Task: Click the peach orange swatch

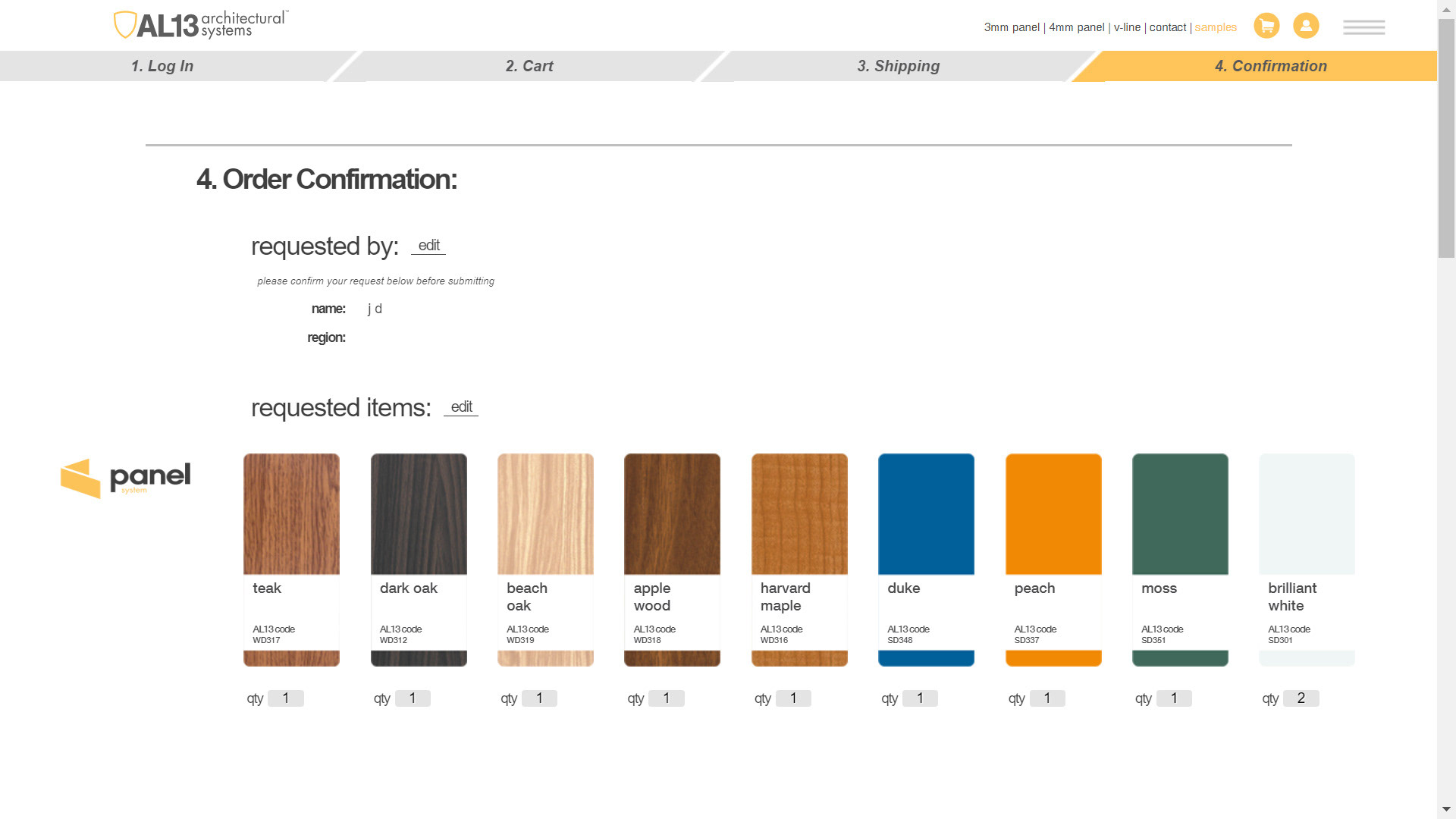Action: point(1053,514)
